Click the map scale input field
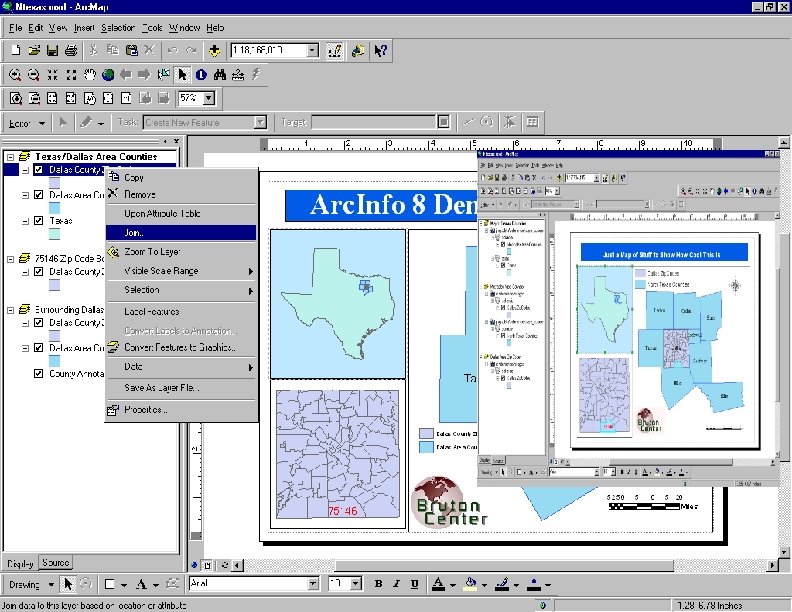This screenshot has height=612, width=792. coord(268,50)
